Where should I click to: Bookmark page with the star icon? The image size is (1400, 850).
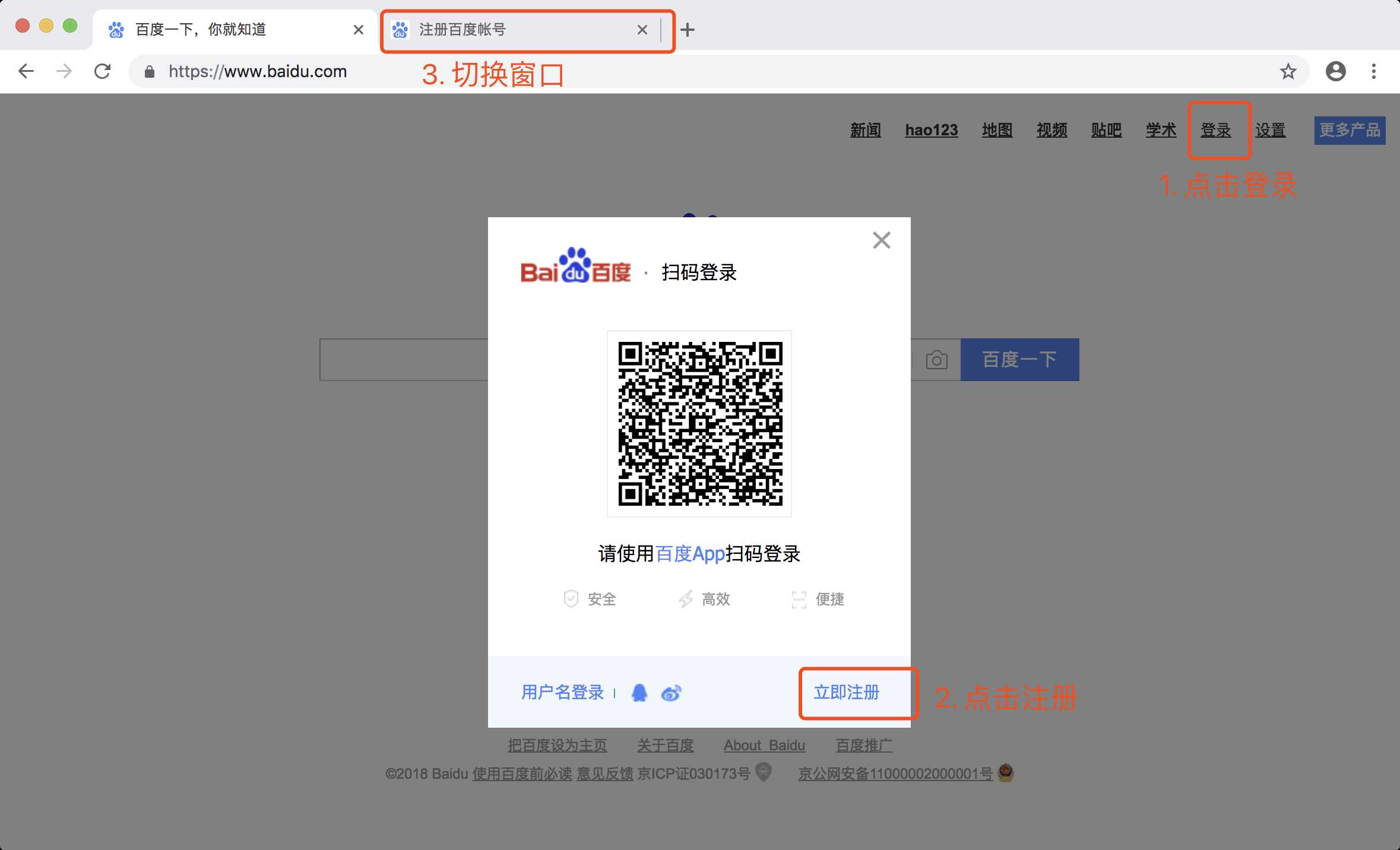coord(1288,72)
